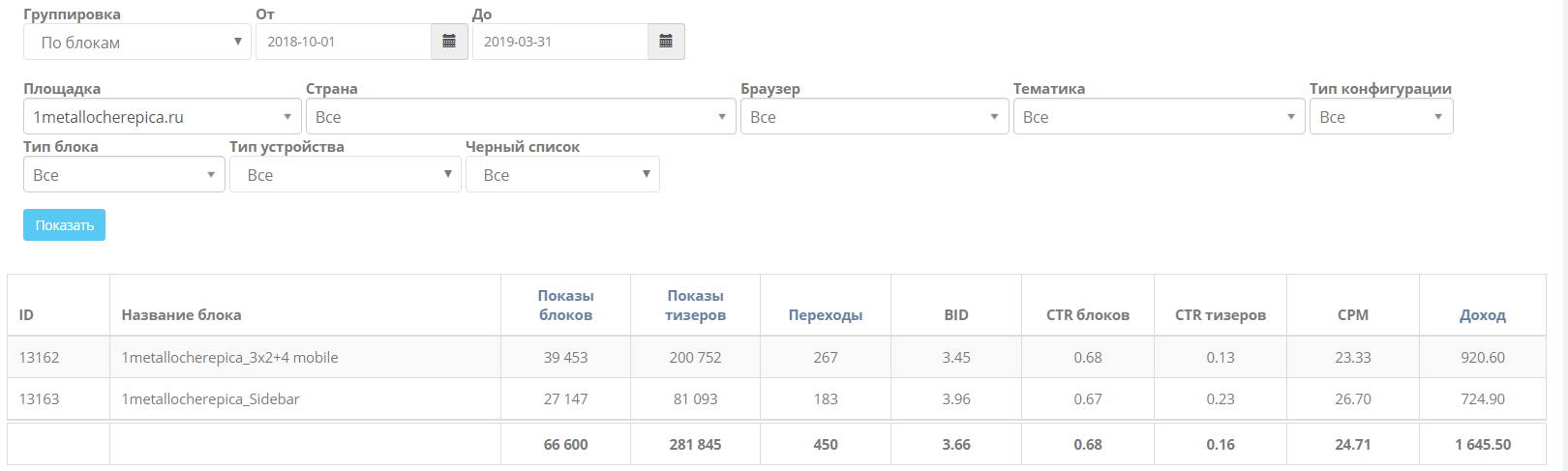Screen dimensions: 1568x471
Task: Open calendar picker for the От date
Action: click(x=449, y=42)
